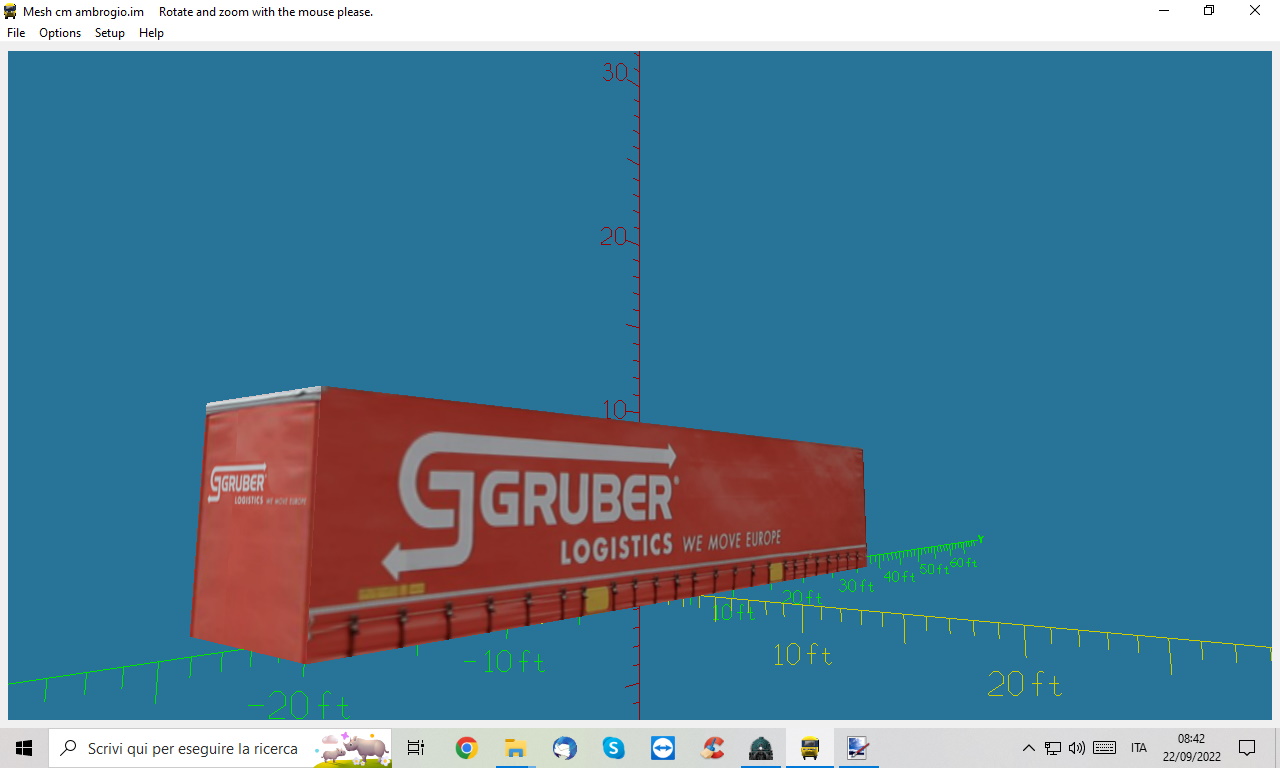Open the Setup menu
1280x768 pixels.
[x=110, y=33]
